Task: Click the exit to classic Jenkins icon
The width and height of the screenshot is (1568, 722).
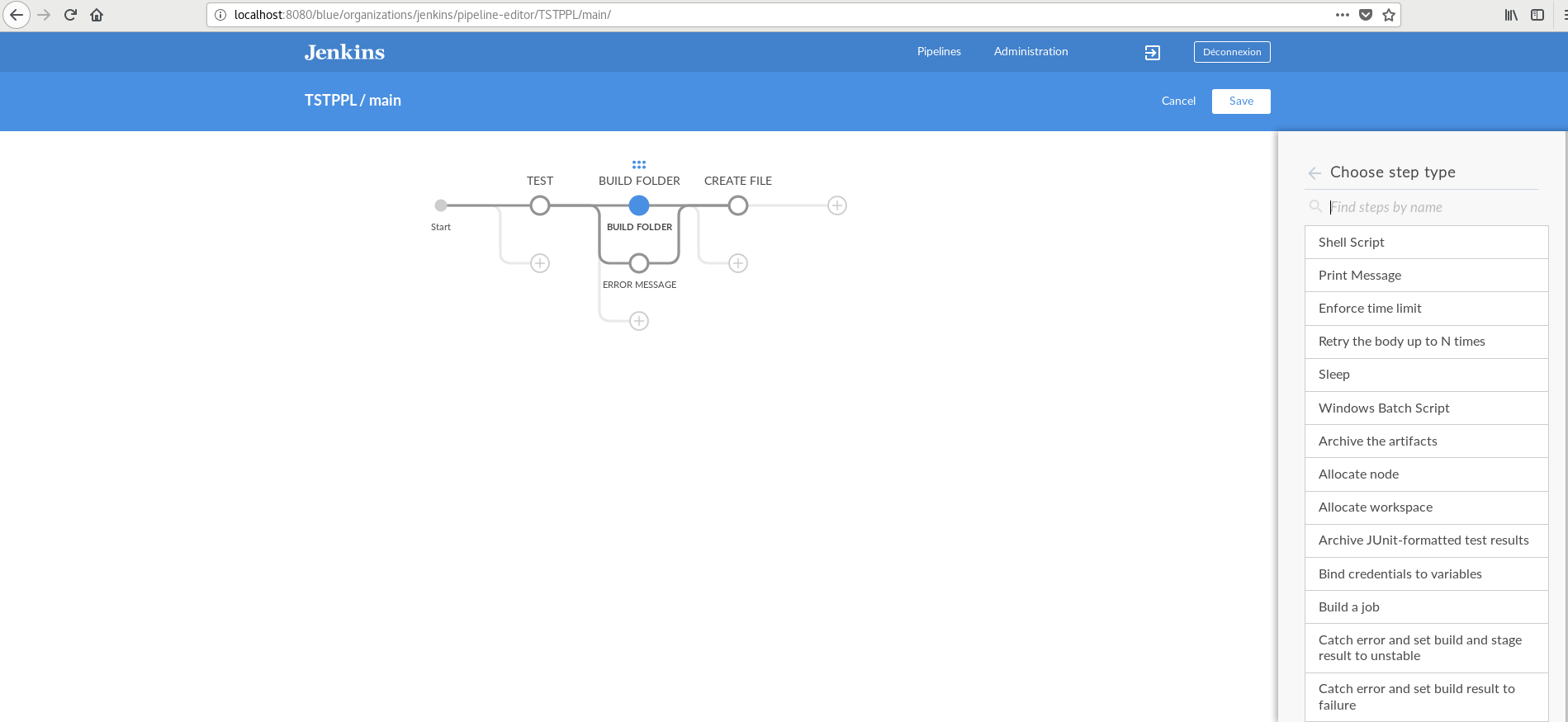Action: 1153,53
